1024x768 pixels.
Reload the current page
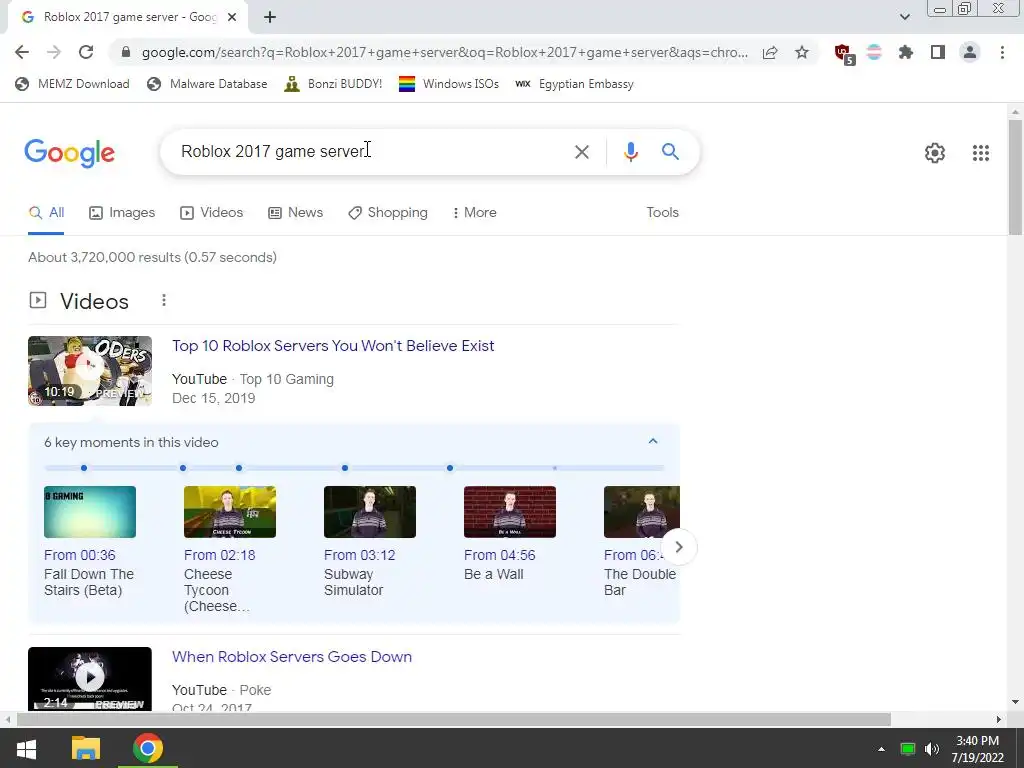pyautogui.click(x=86, y=52)
